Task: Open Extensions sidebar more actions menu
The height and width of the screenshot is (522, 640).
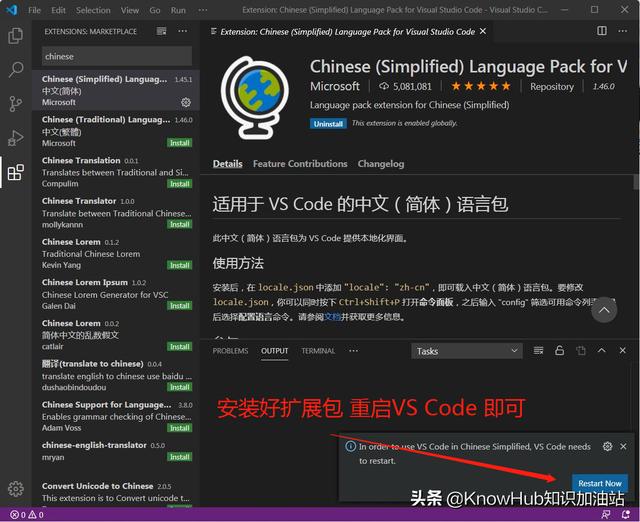Action: pos(182,31)
